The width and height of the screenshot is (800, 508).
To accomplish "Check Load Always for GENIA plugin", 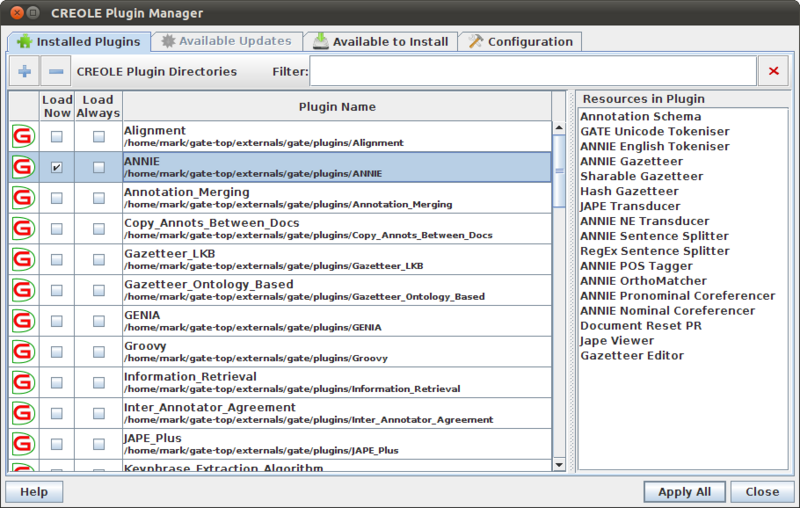I will pyautogui.click(x=98, y=321).
